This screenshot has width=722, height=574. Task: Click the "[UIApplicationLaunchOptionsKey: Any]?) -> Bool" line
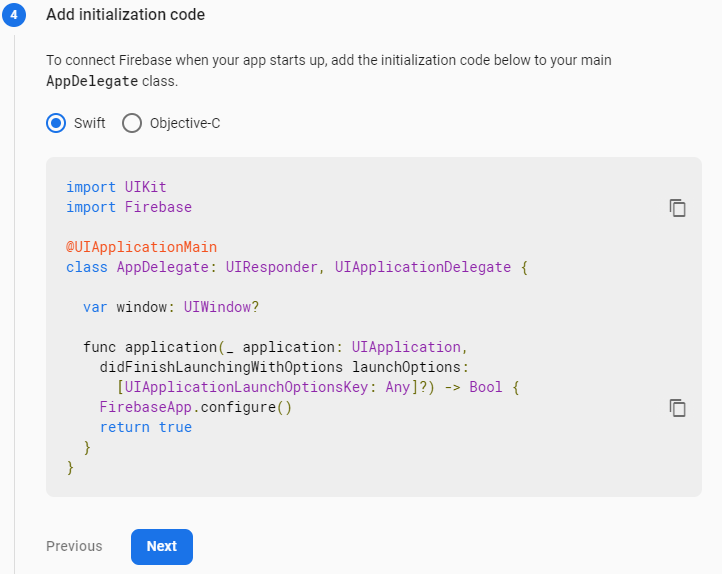[318, 387]
